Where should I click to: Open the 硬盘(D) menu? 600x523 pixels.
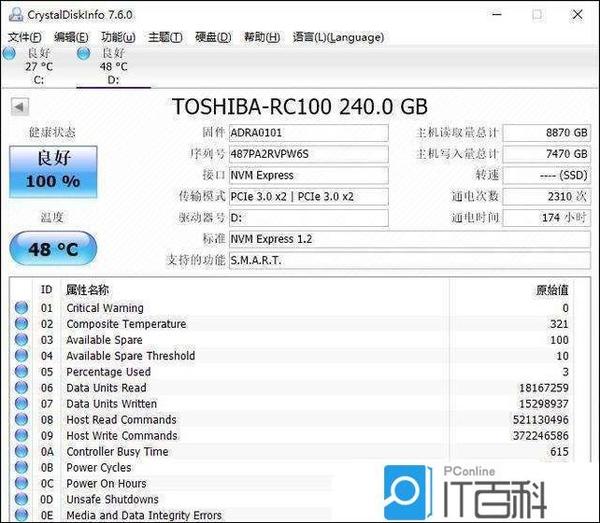(x=213, y=37)
